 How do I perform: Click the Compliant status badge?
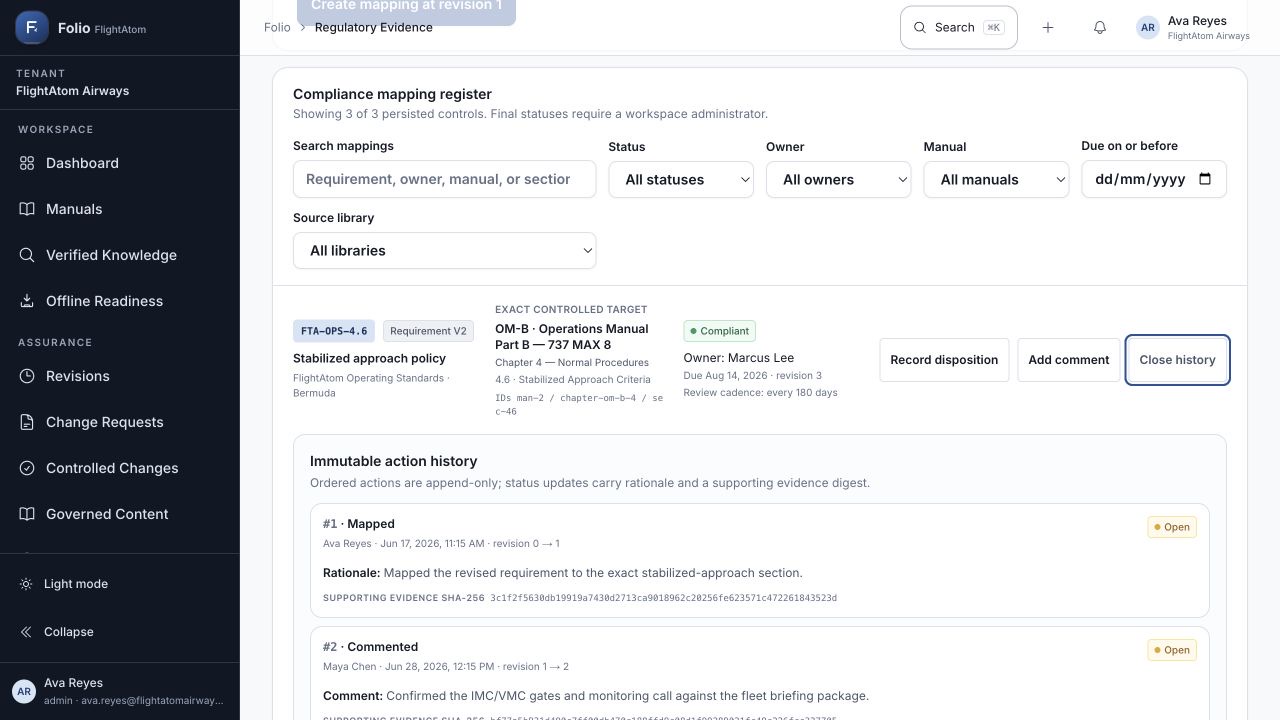(719, 331)
